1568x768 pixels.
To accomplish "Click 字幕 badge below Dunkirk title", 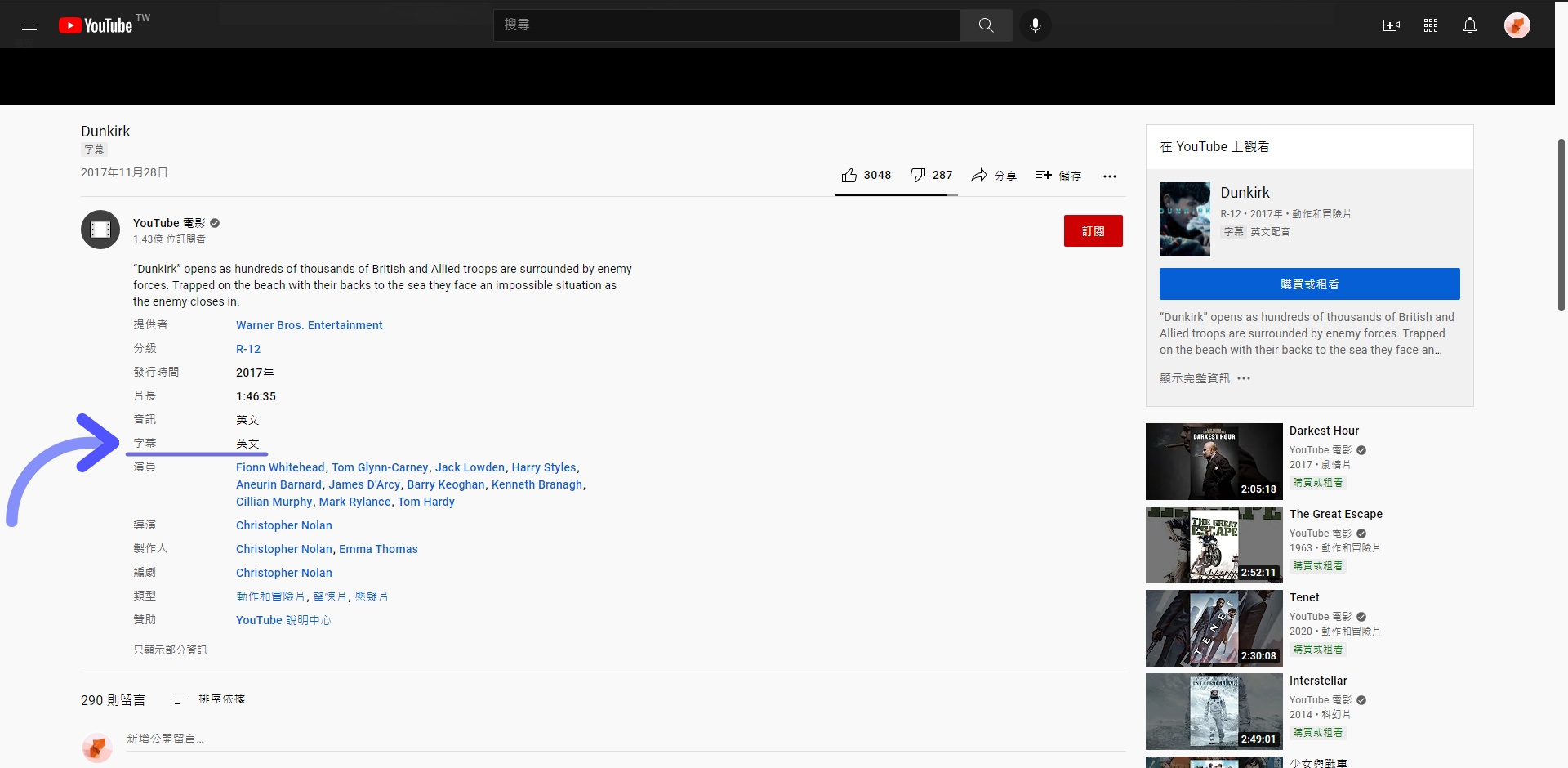I will (95, 150).
